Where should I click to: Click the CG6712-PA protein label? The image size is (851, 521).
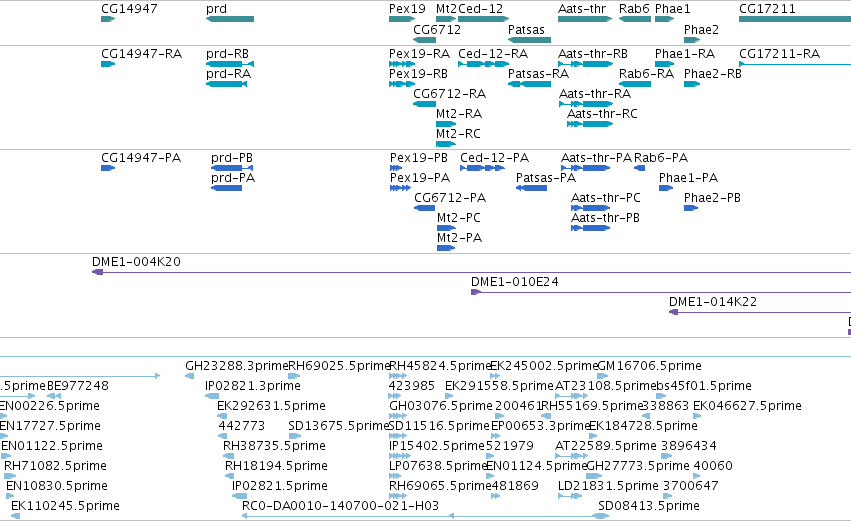(450, 198)
